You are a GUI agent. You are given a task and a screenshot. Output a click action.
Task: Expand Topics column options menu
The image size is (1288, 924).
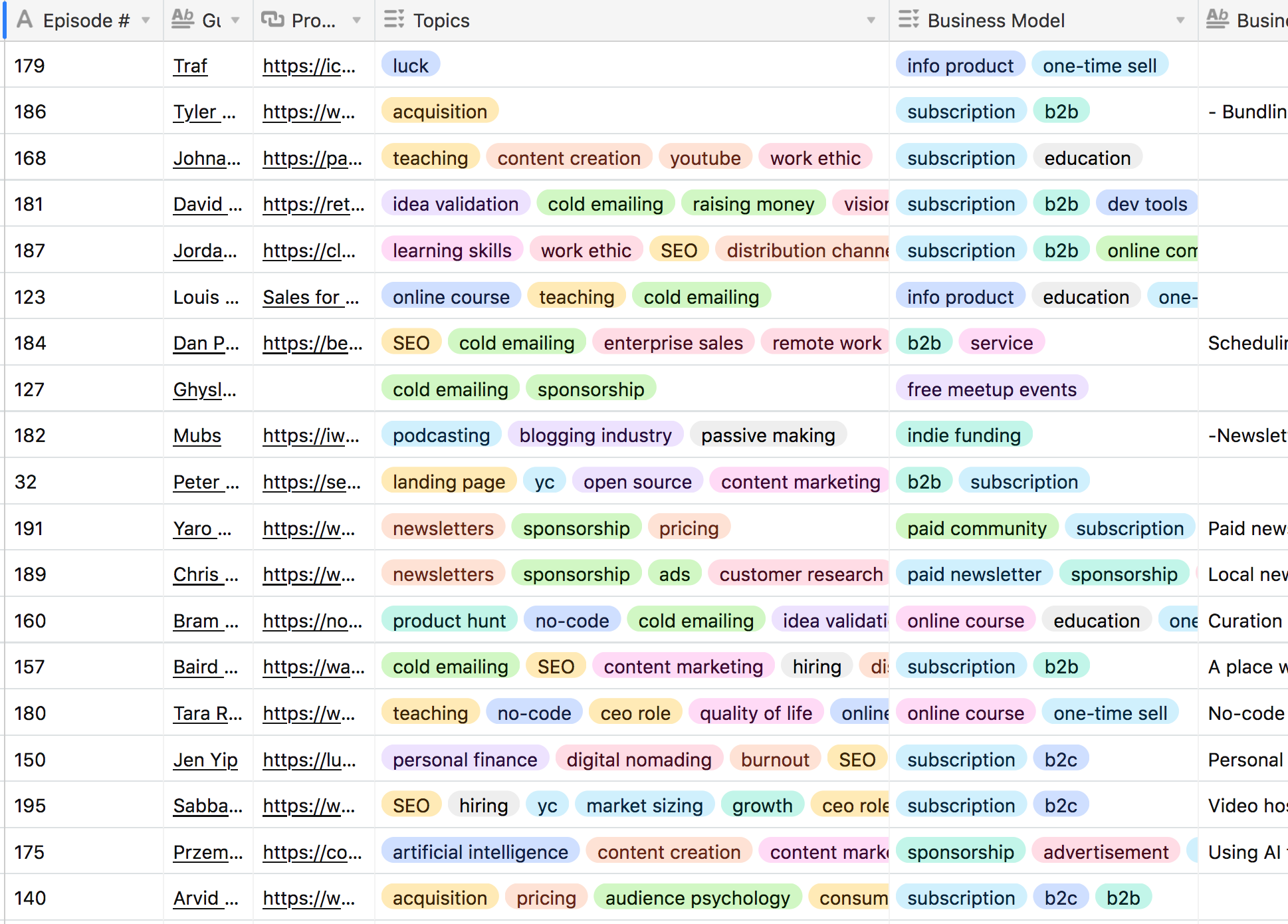(871, 21)
